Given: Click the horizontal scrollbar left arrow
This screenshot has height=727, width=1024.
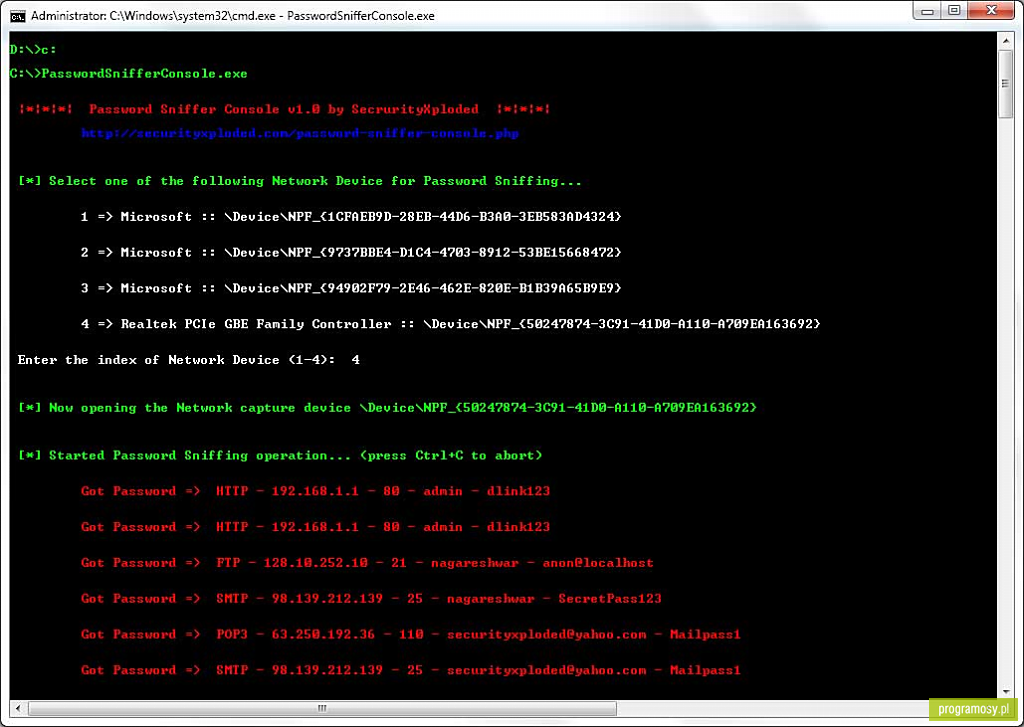Looking at the screenshot, I should coord(18,708).
